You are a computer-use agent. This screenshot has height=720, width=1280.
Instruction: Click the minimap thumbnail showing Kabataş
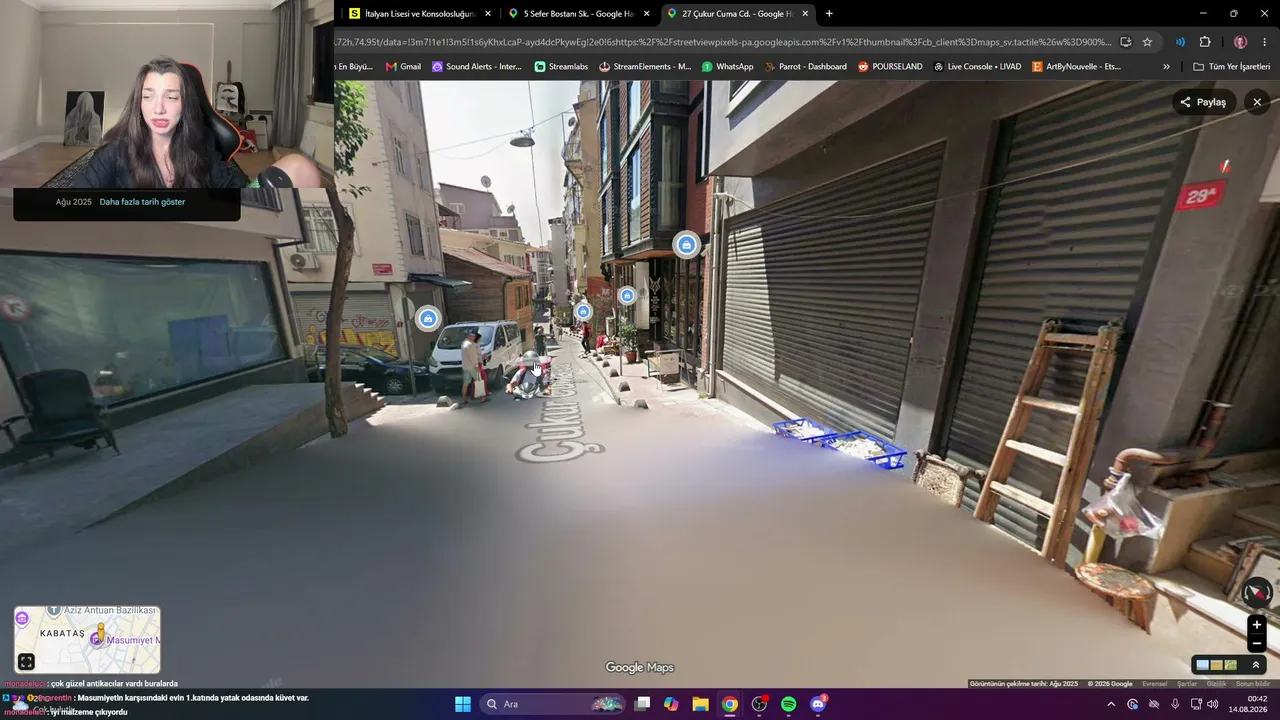pyautogui.click(x=87, y=640)
